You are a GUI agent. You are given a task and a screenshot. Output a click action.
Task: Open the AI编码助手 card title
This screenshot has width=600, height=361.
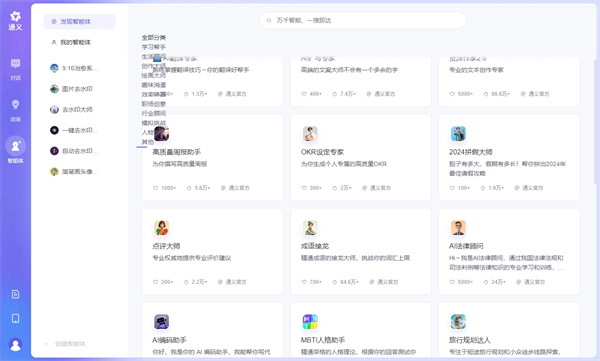coord(169,340)
